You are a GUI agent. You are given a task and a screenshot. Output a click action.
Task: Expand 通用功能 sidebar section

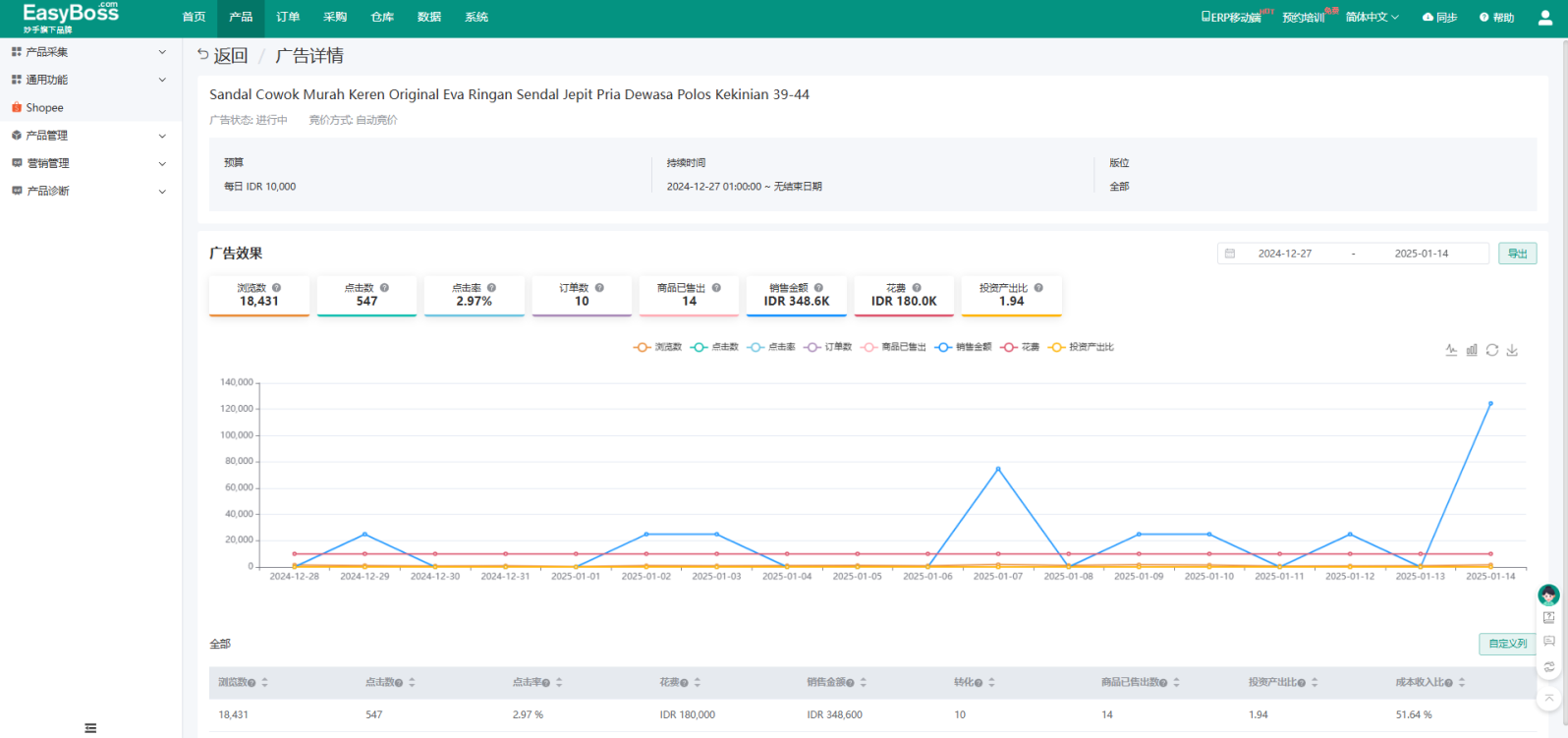click(89, 80)
